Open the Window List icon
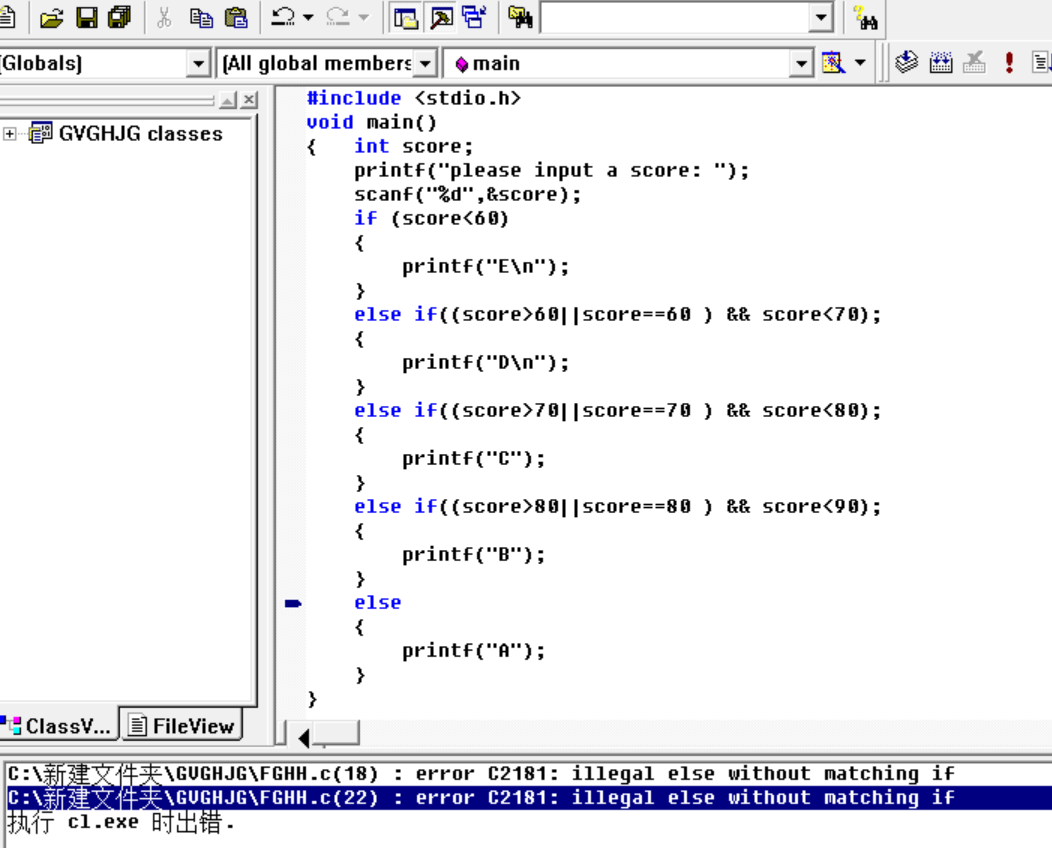 point(474,17)
